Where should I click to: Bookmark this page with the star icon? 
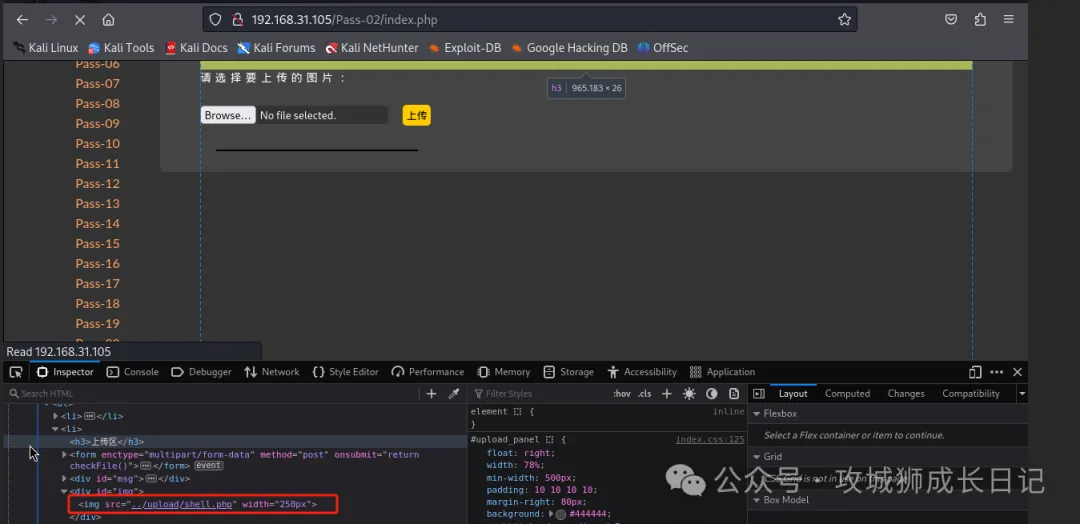844,19
